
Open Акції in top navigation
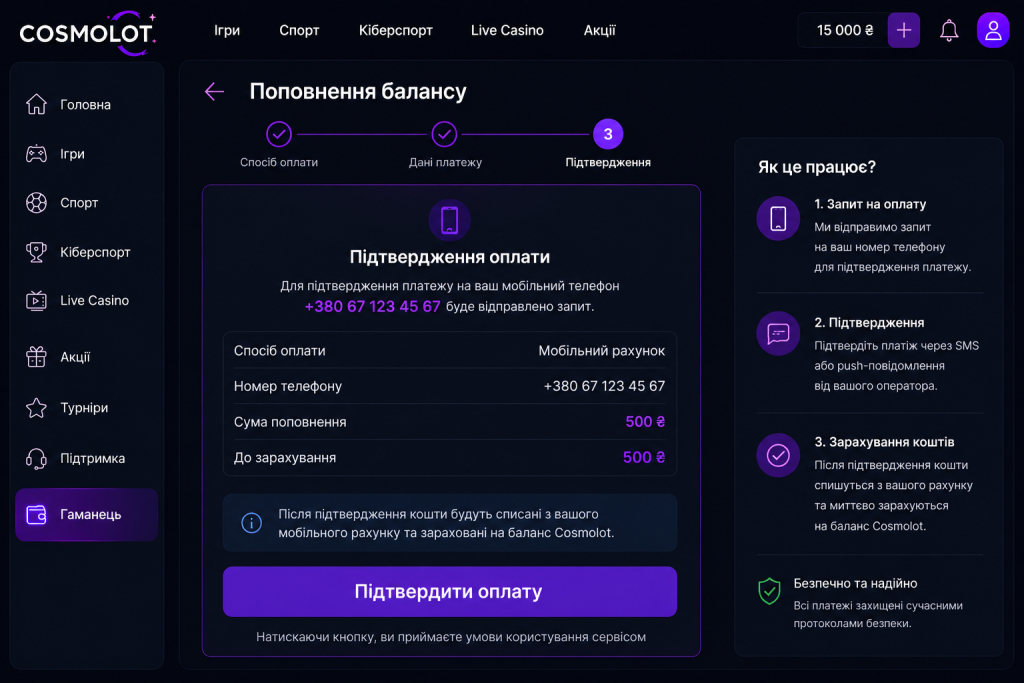(600, 31)
